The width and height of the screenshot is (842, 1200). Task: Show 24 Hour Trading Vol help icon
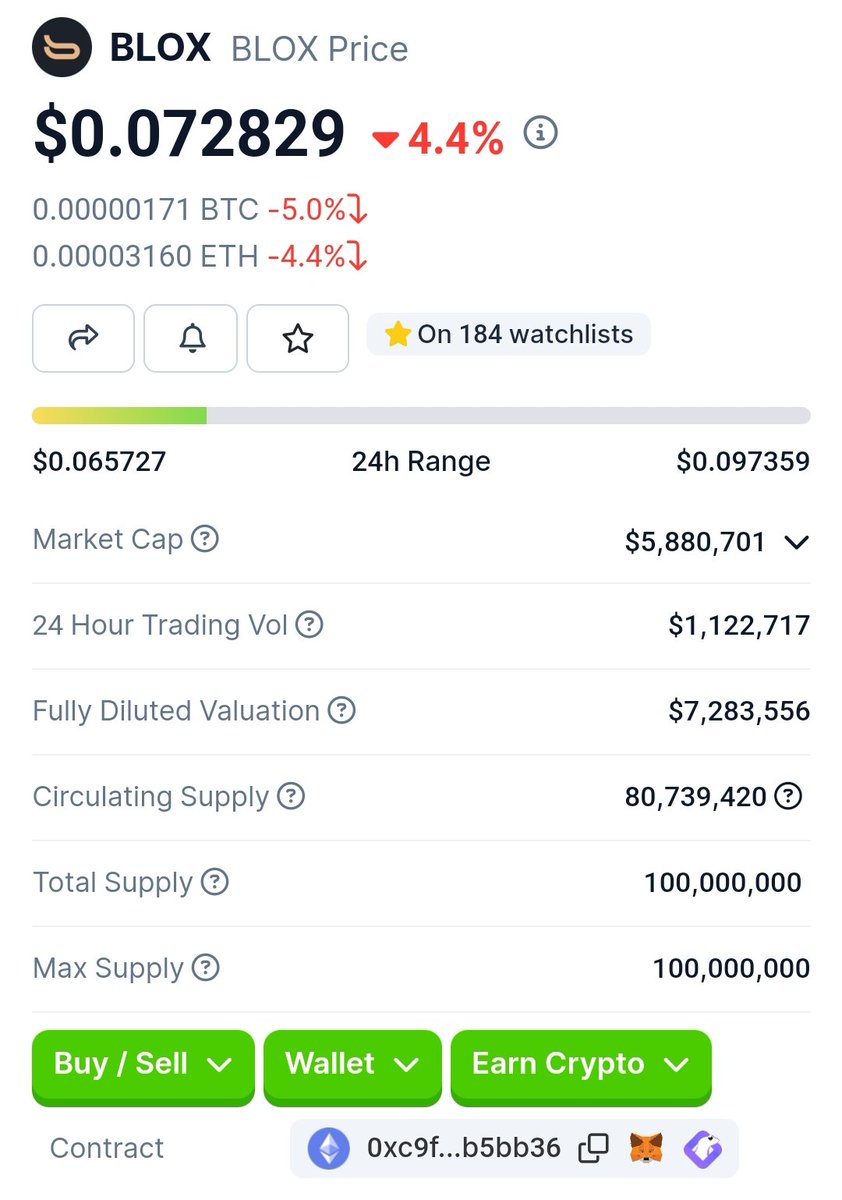[310, 626]
